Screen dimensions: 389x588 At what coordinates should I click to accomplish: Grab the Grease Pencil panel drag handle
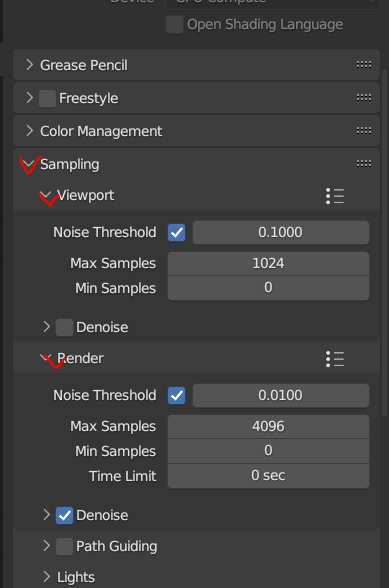point(364,65)
